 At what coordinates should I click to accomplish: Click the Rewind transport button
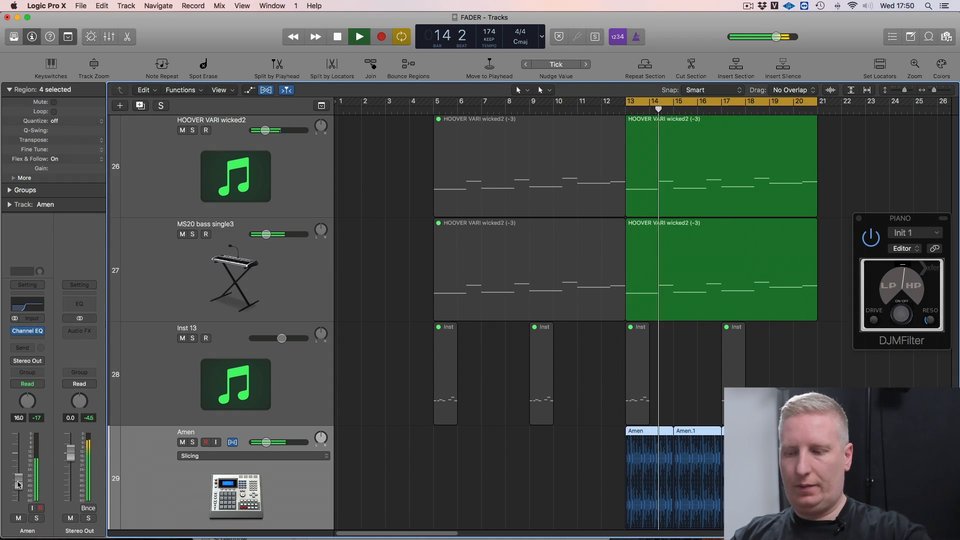(x=293, y=37)
